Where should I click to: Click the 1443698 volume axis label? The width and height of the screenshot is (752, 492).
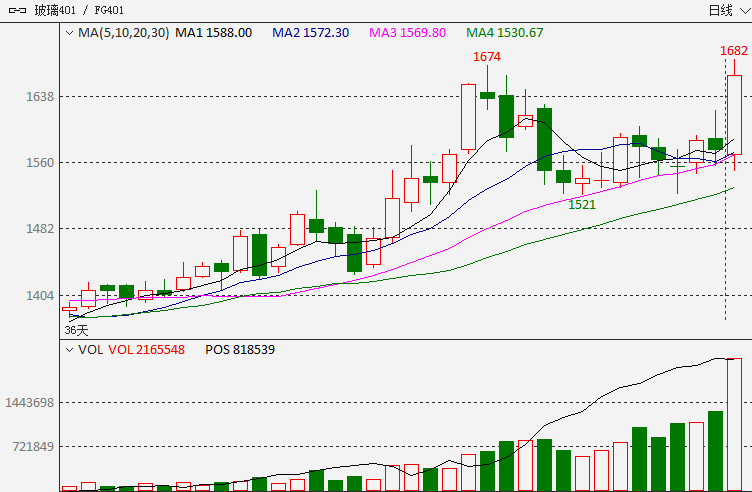click(30, 402)
